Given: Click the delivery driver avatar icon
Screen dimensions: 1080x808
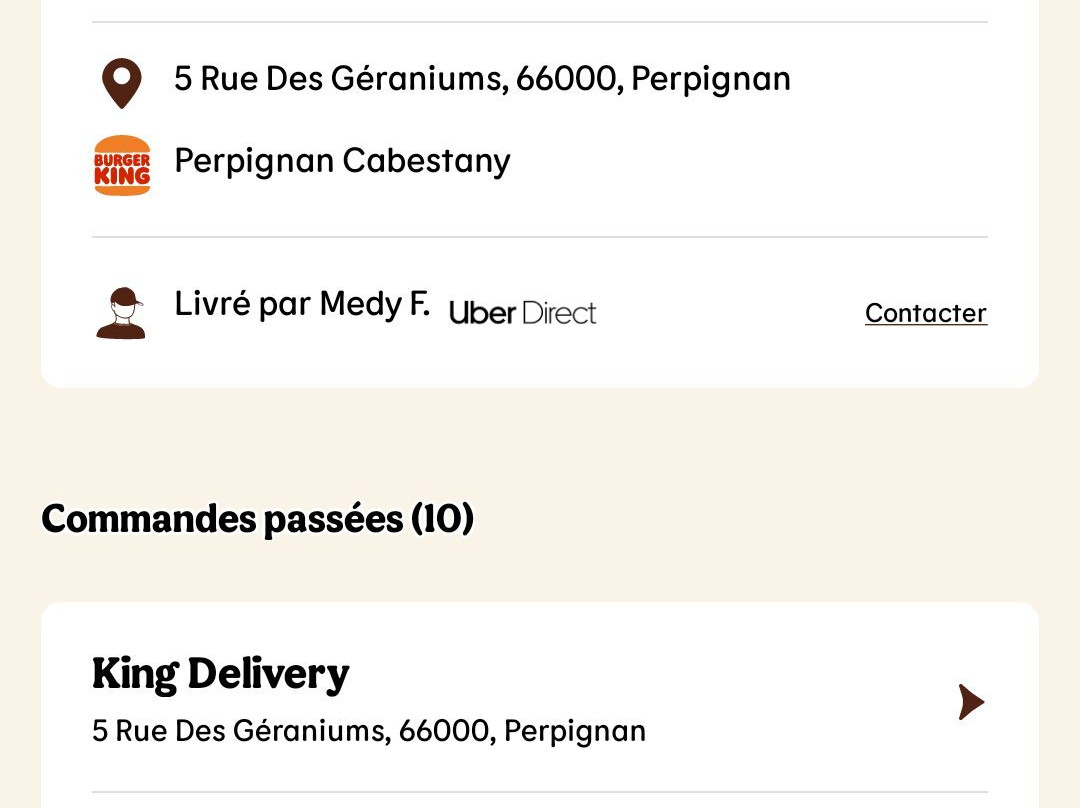Looking at the screenshot, I should click(121, 313).
